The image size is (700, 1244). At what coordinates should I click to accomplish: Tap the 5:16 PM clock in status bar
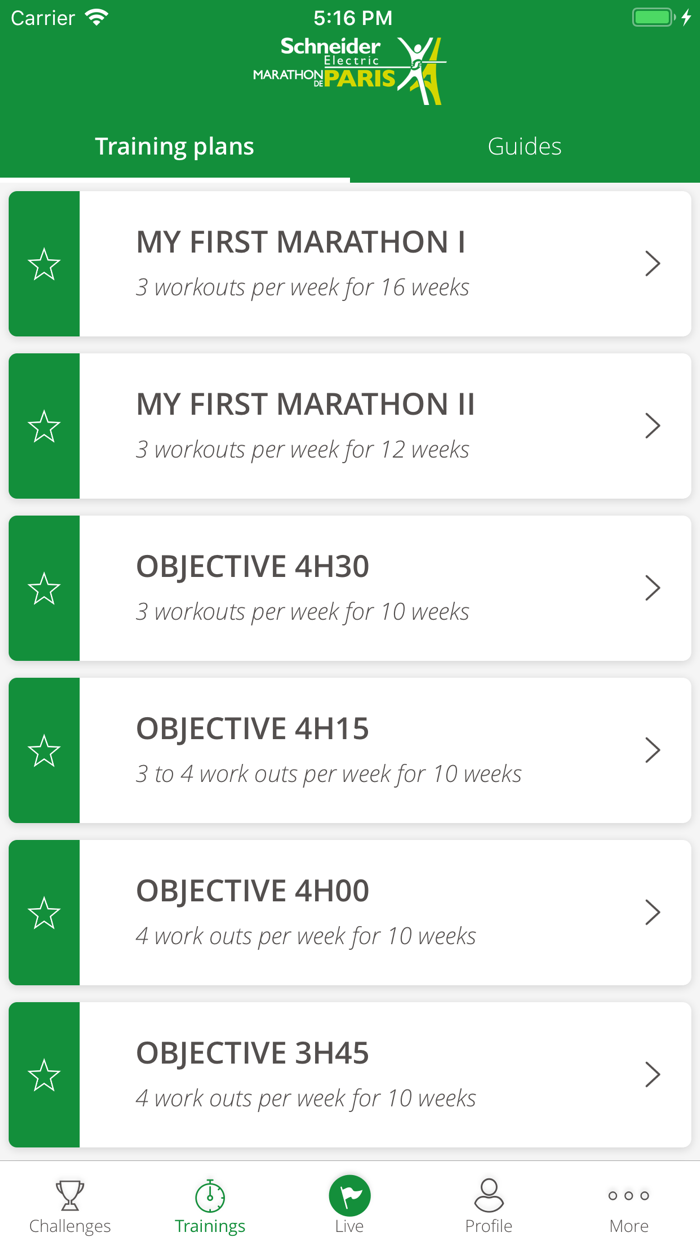(x=350, y=16)
